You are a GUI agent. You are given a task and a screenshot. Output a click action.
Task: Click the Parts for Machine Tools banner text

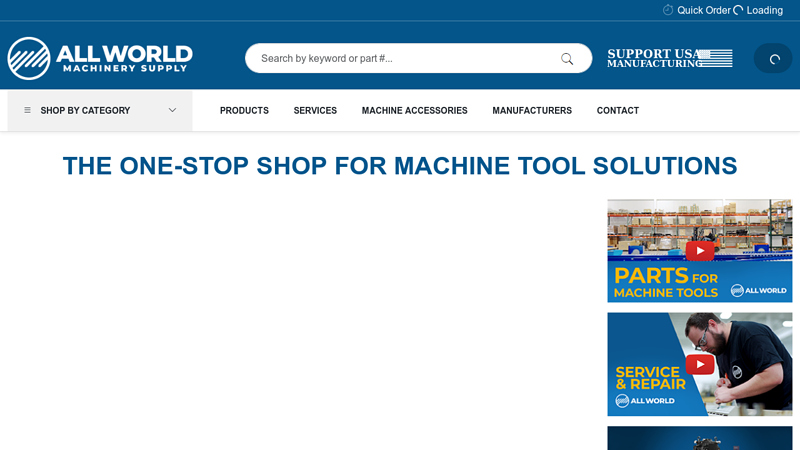tap(665, 283)
